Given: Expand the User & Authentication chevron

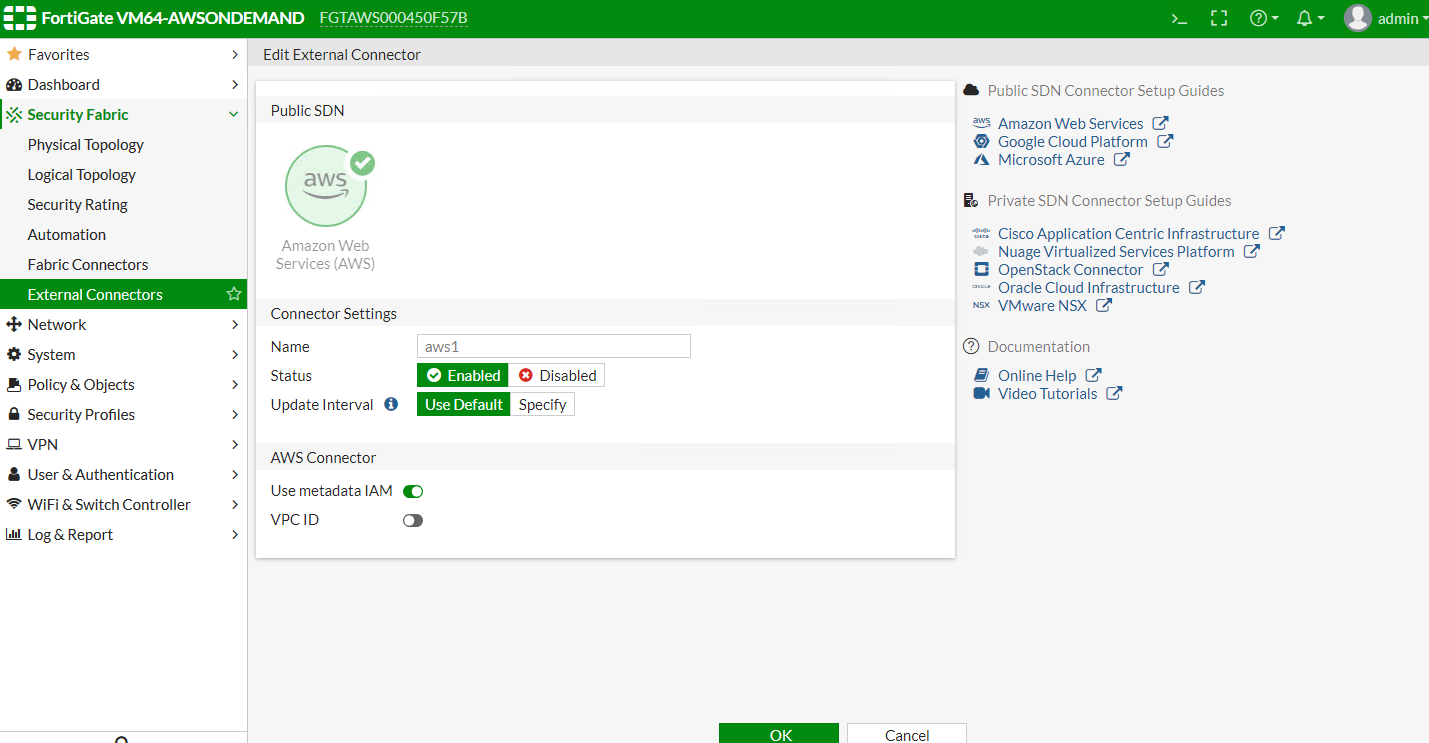Looking at the screenshot, I should [235, 474].
